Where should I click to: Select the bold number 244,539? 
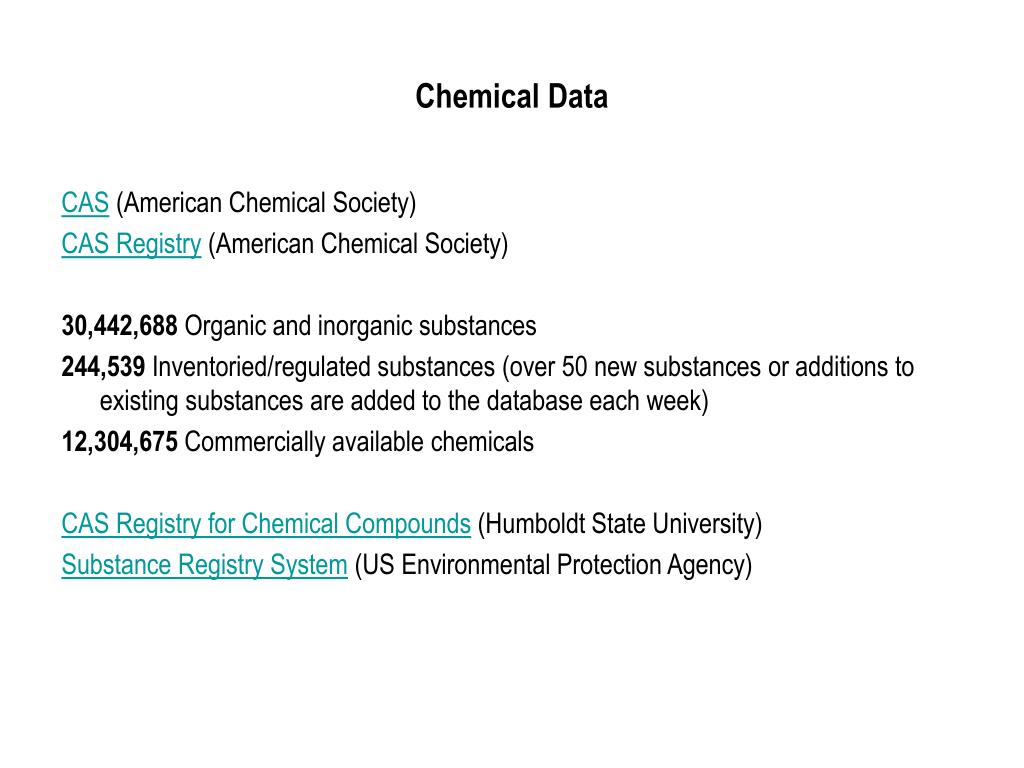pyautogui.click(x=103, y=367)
